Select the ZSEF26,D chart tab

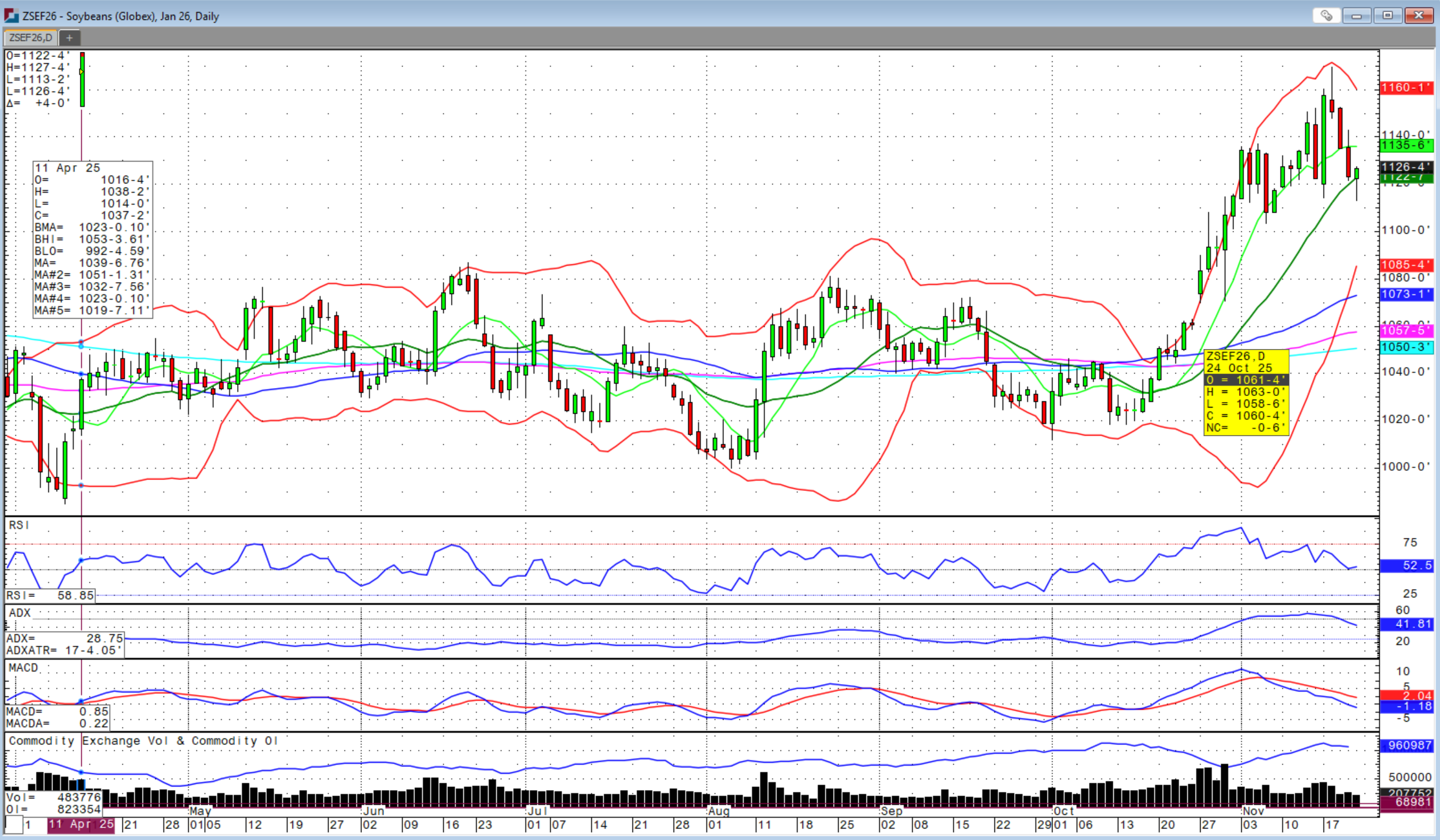pos(30,38)
